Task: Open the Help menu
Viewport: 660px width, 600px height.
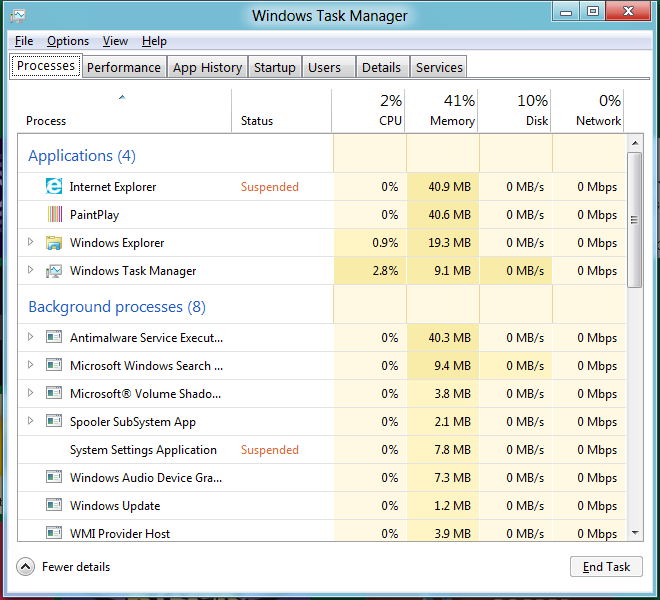Action: (x=154, y=41)
